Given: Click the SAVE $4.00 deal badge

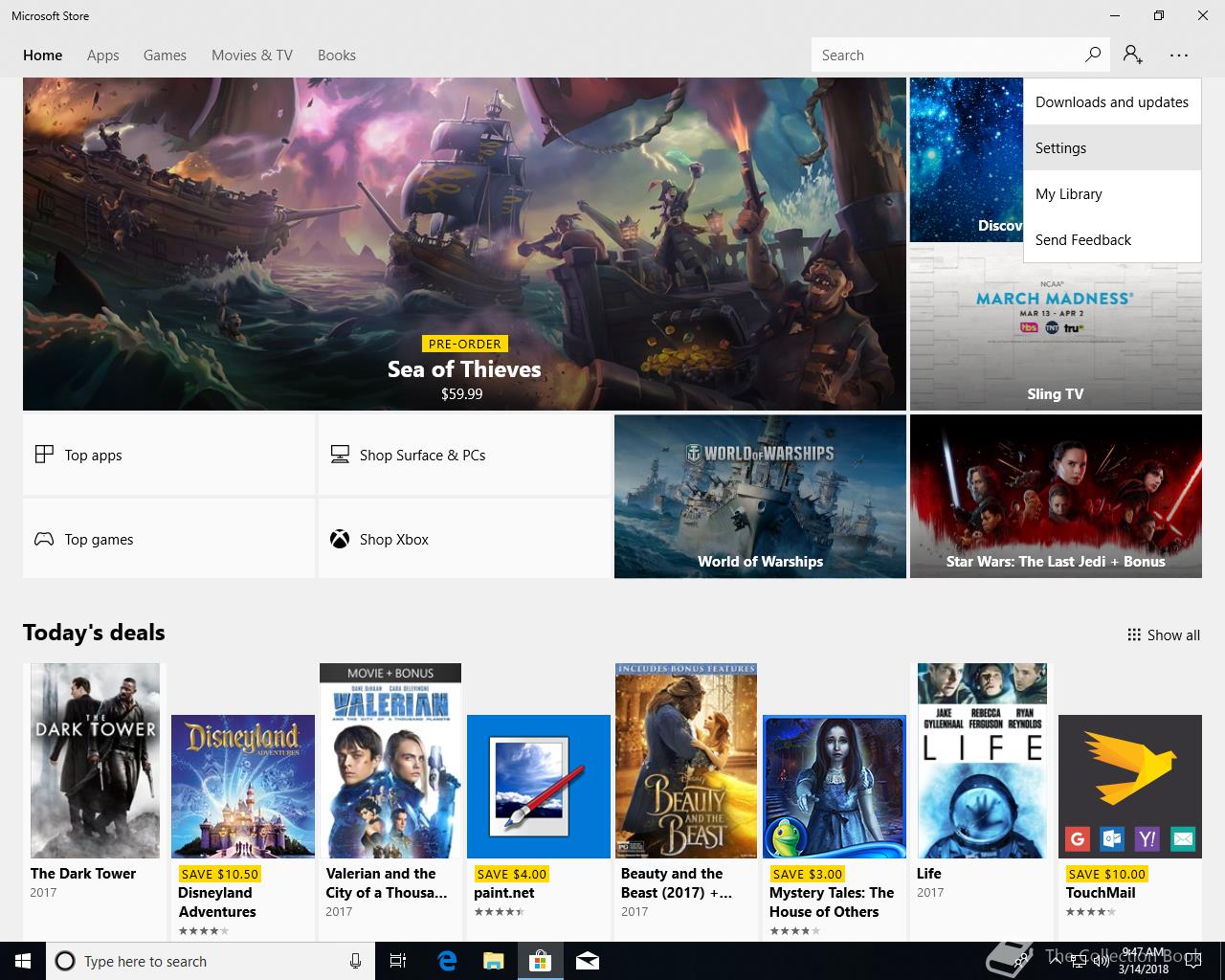Looking at the screenshot, I should pyautogui.click(x=511, y=874).
